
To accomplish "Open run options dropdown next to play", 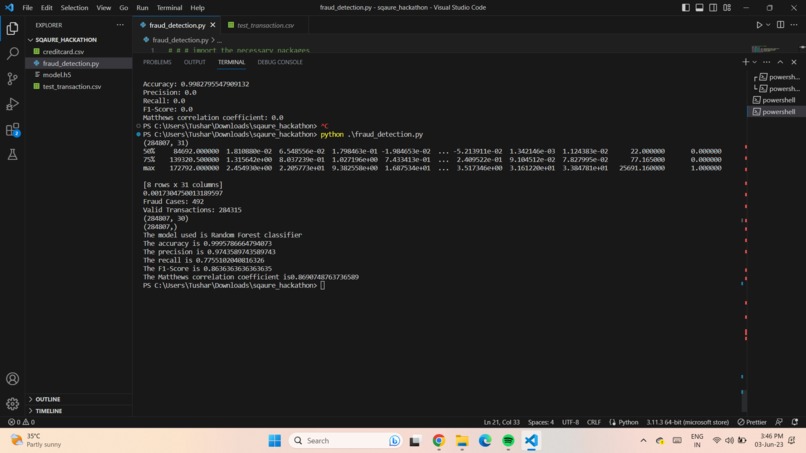I will click(768, 25).
